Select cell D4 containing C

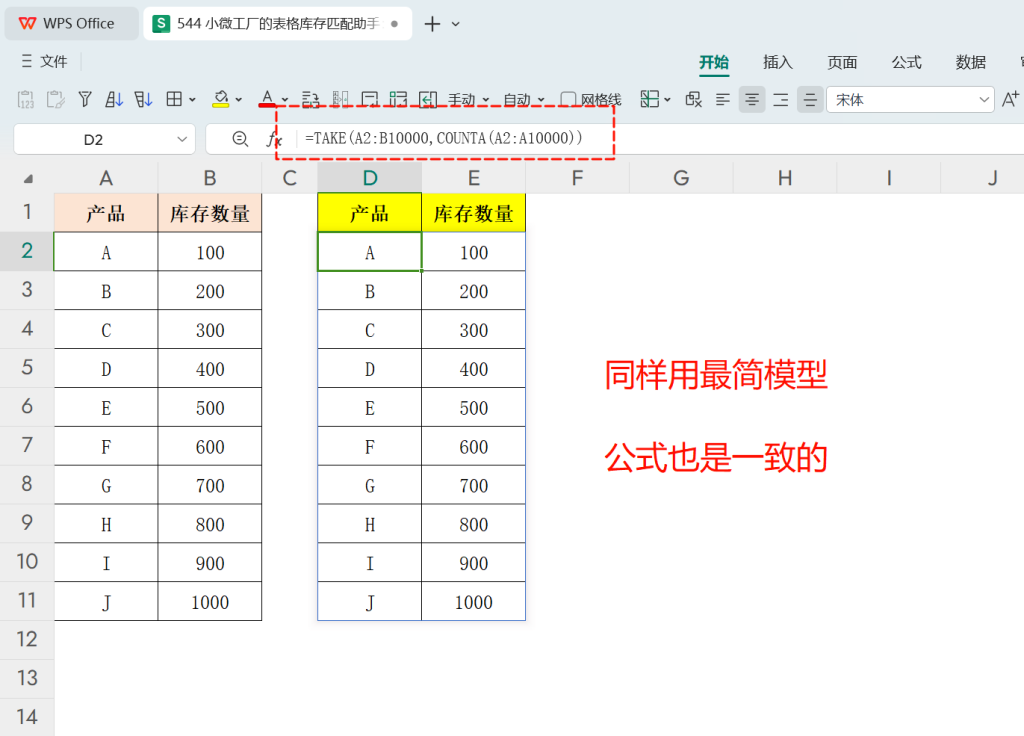tap(370, 330)
